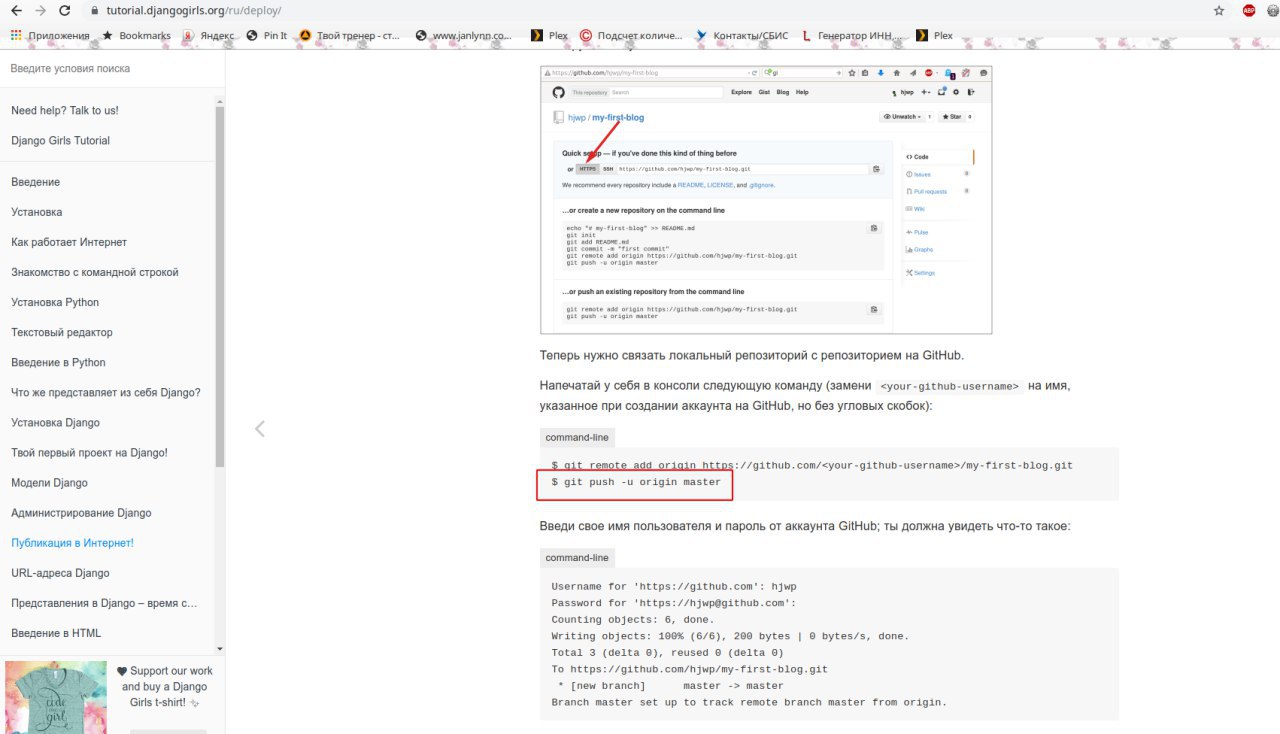Open Django Girls Tutorial sidebar link
Image resolution: width=1280 pixels, height=734 pixels.
[61, 140]
